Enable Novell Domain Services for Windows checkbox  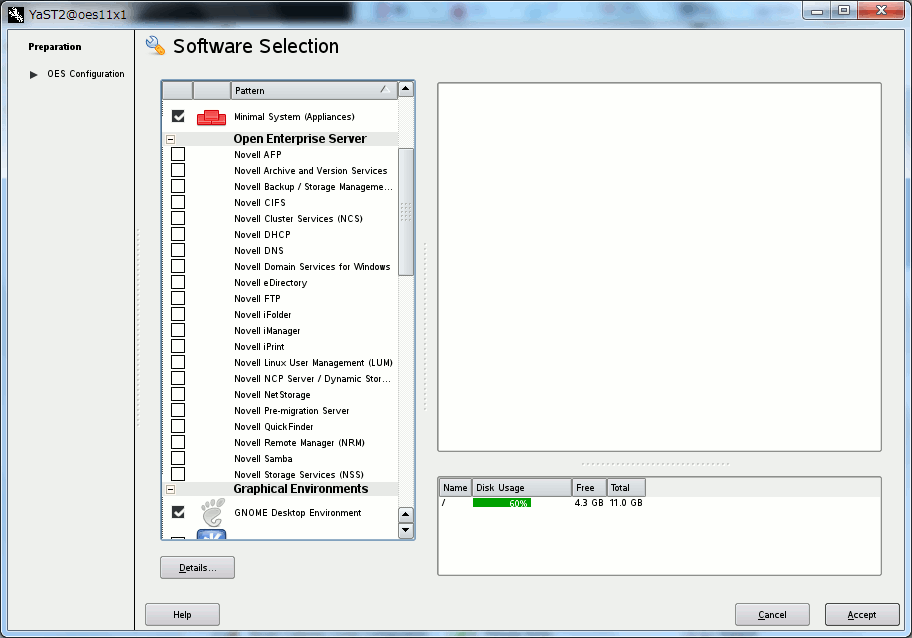[178, 266]
